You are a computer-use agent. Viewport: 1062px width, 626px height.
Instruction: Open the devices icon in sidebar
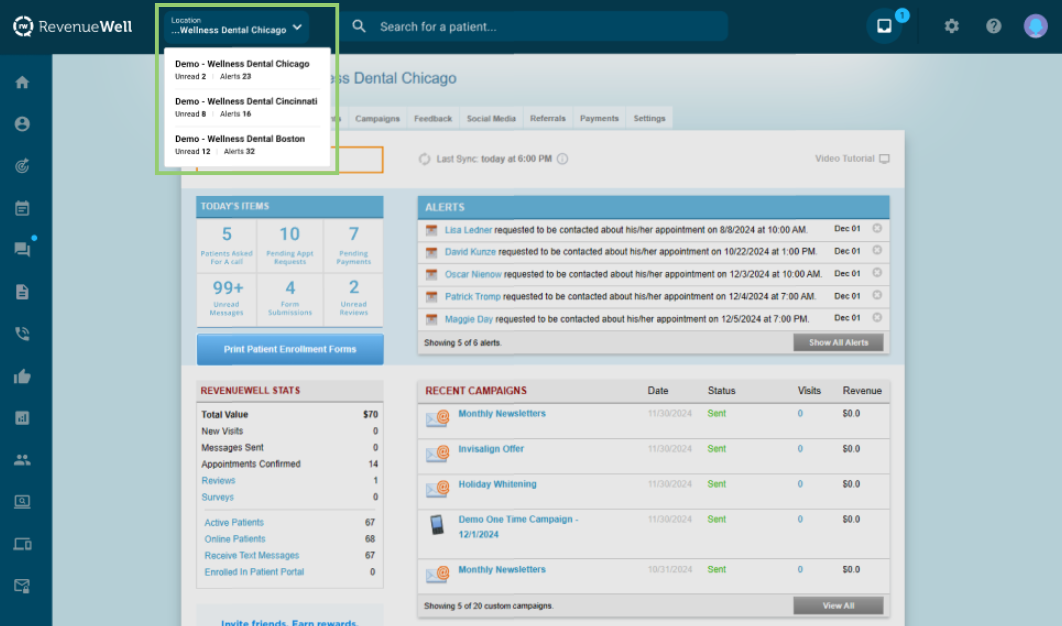[22, 544]
